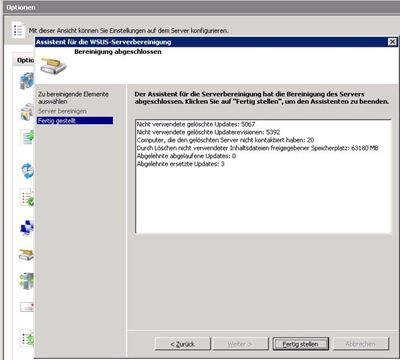Open the e-mail notification envelope option icon

point(27,307)
